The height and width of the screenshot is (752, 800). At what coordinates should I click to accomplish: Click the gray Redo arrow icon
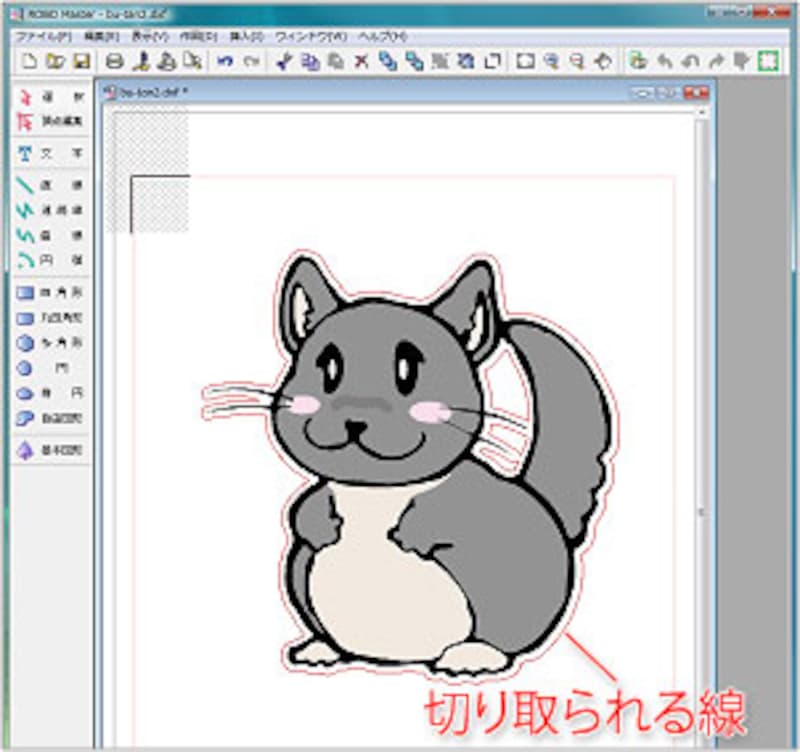point(251,61)
